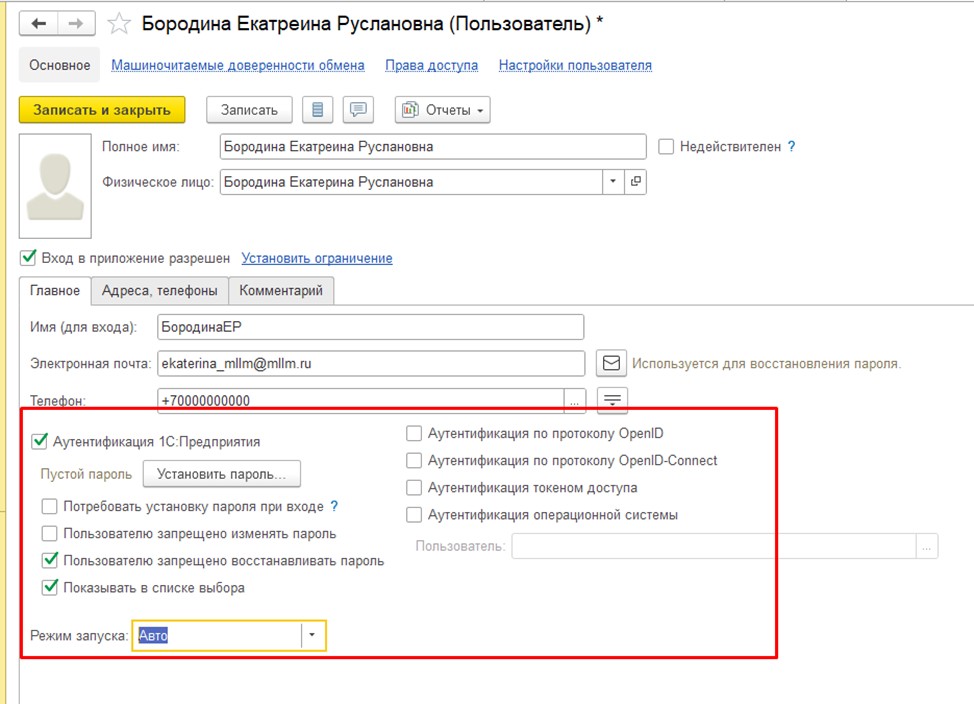
Task: Open Машиночитаемые доверенности обмена
Action: point(238,65)
